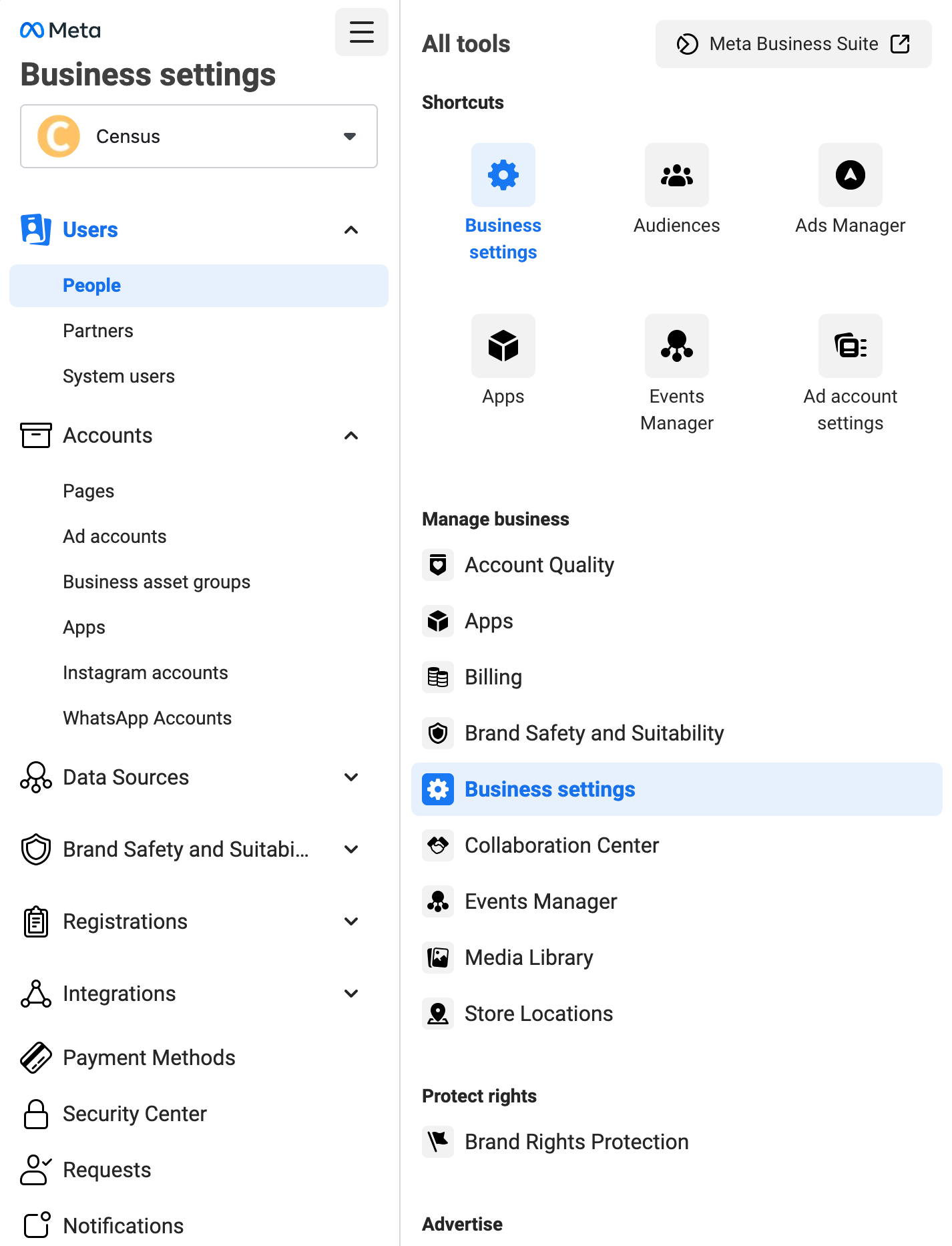Screen dimensions: 952x1246
Task: Go to Ad accounts in sidebar
Action: [114, 537]
